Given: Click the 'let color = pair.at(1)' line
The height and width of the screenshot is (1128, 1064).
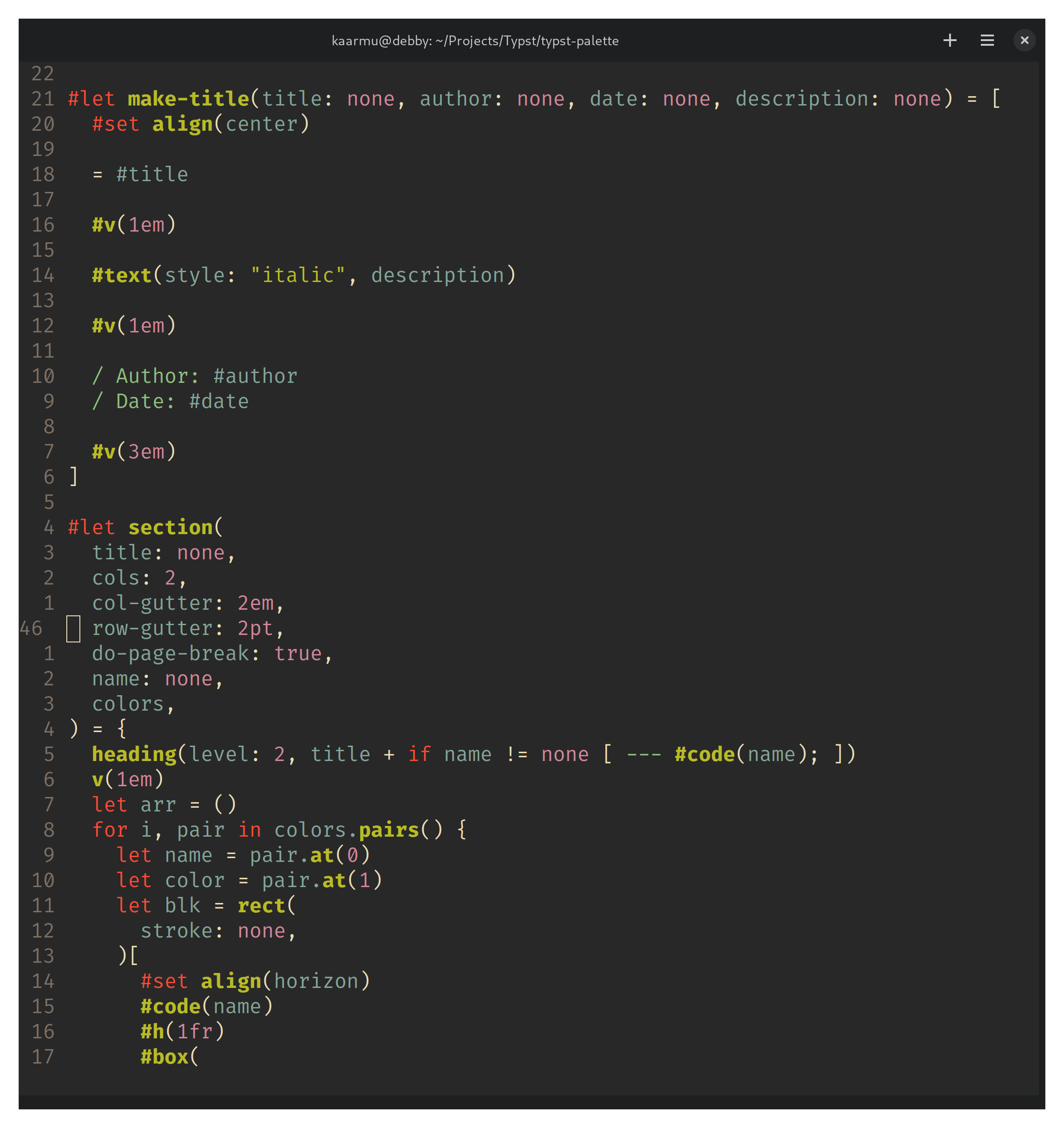Looking at the screenshot, I should [249, 880].
